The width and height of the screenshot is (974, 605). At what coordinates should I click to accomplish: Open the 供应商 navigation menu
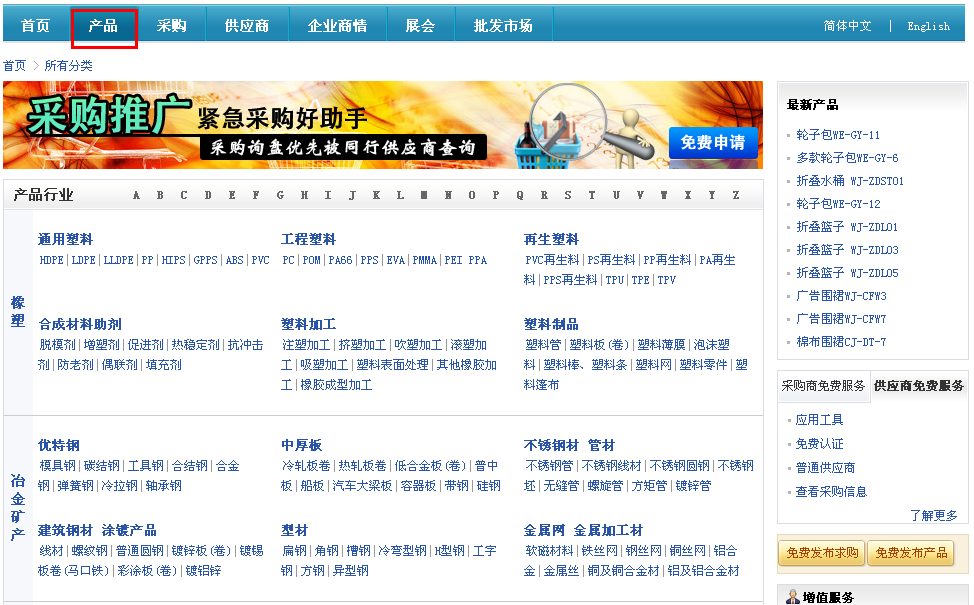point(246,25)
